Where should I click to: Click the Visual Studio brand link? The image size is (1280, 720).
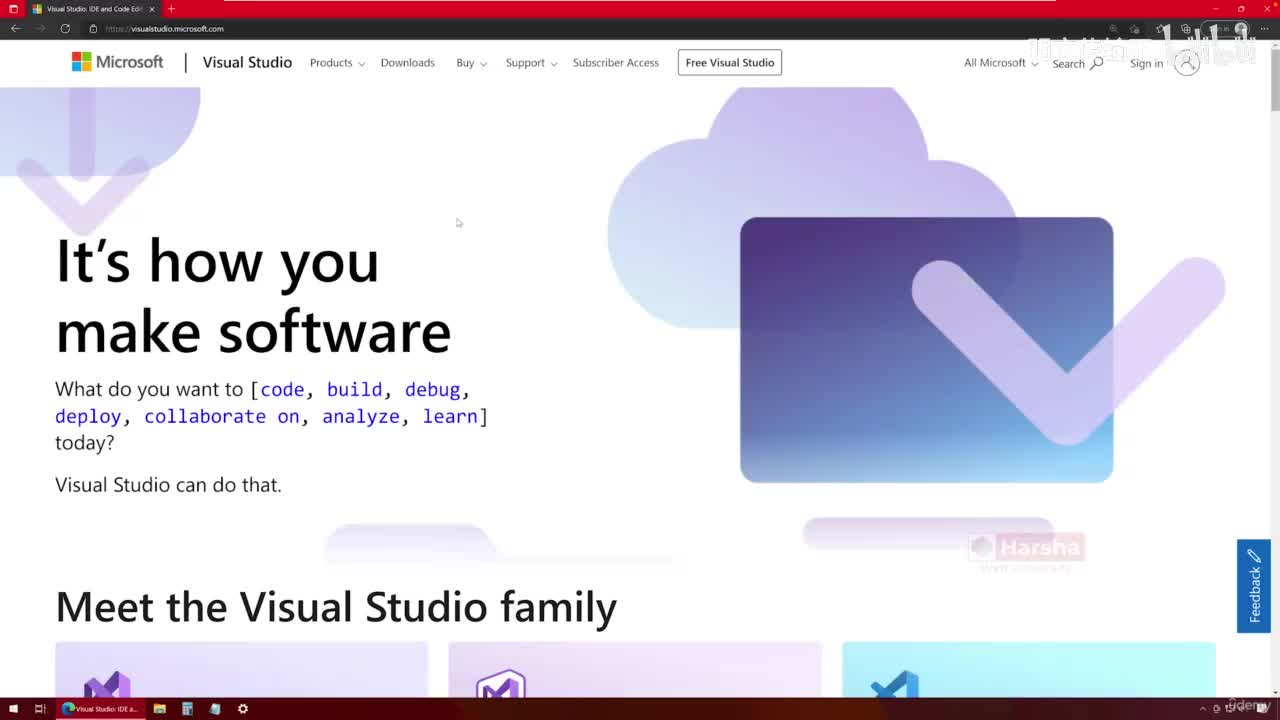(247, 62)
